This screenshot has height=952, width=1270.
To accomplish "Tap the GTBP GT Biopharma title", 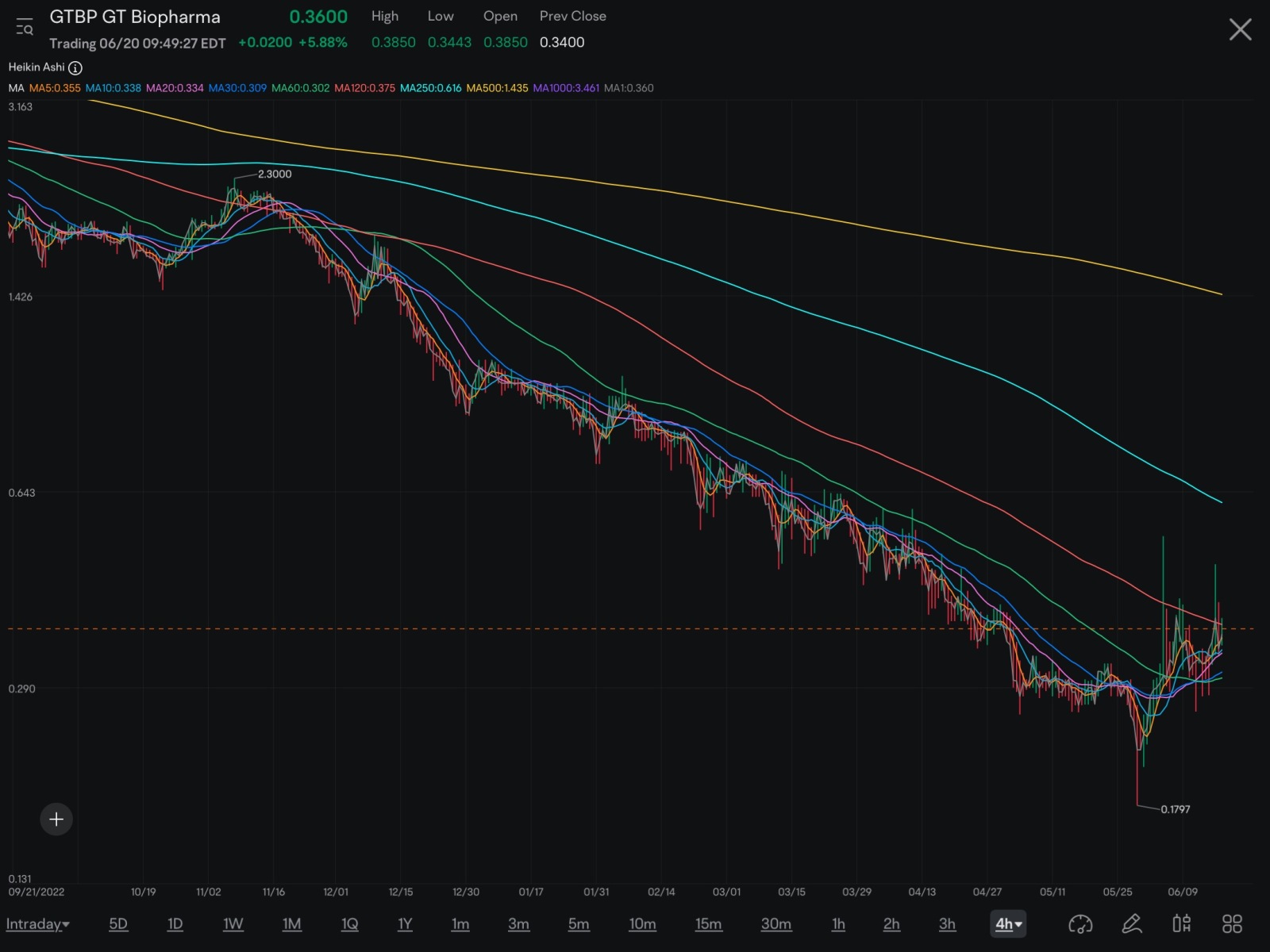I will pos(135,17).
